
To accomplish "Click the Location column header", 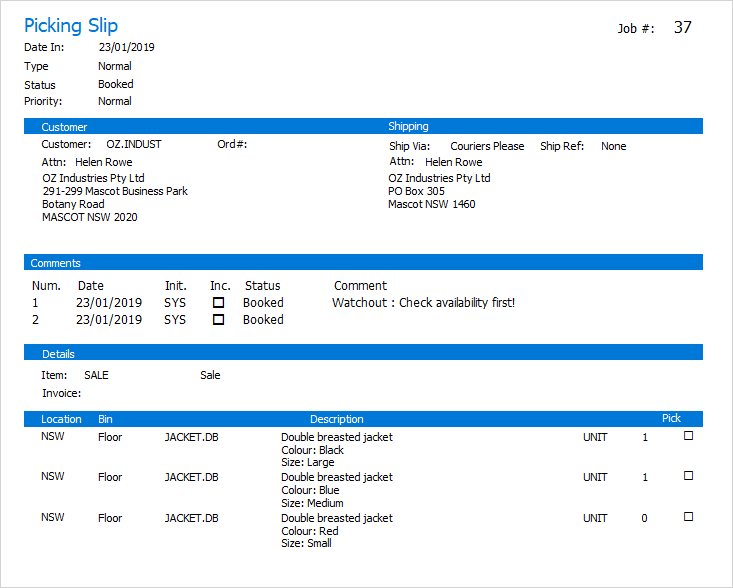I will [x=61, y=419].
